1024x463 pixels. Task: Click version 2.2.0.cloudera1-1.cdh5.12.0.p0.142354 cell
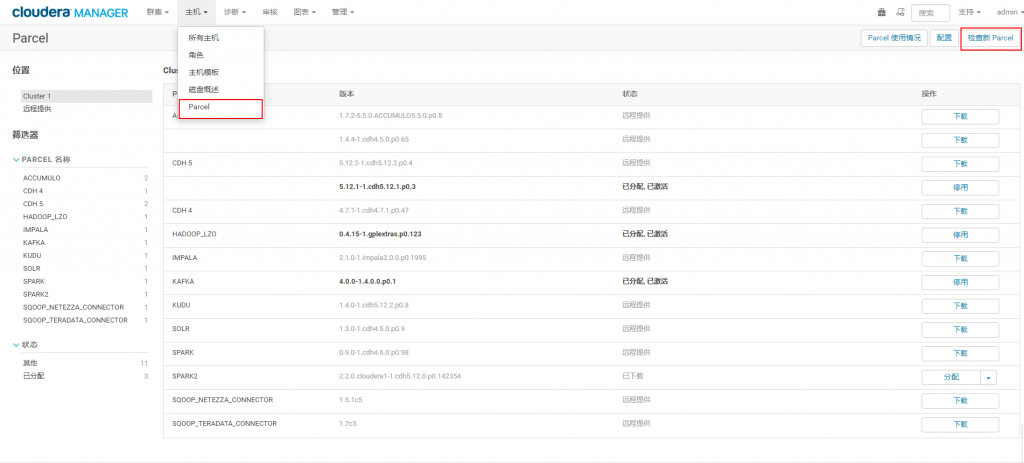click(400, 376)
